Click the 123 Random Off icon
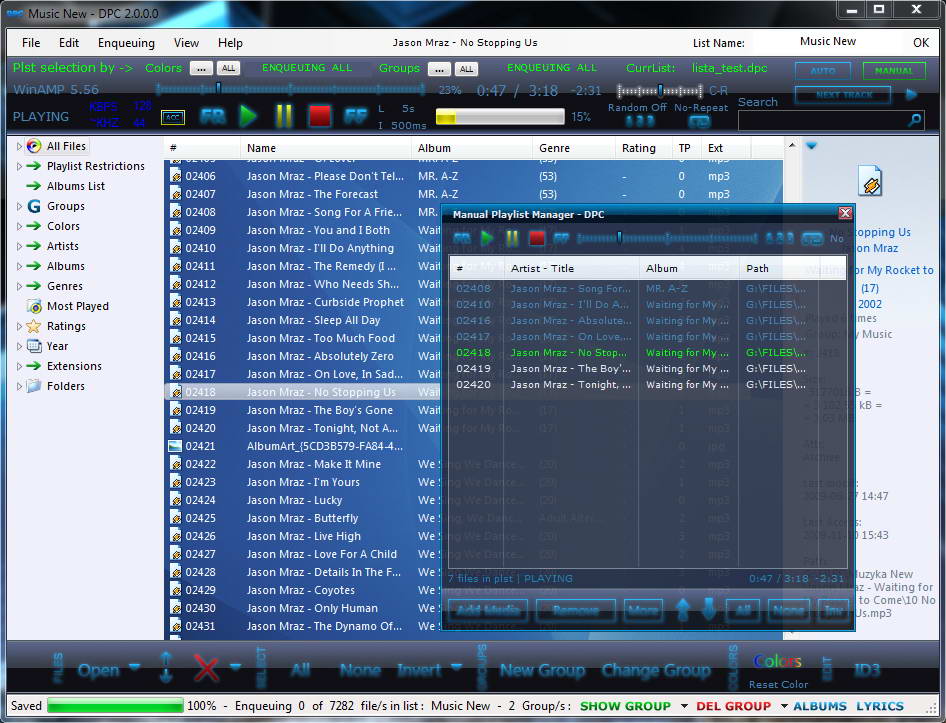Viewport: 946px width, 723px height. 640,121
